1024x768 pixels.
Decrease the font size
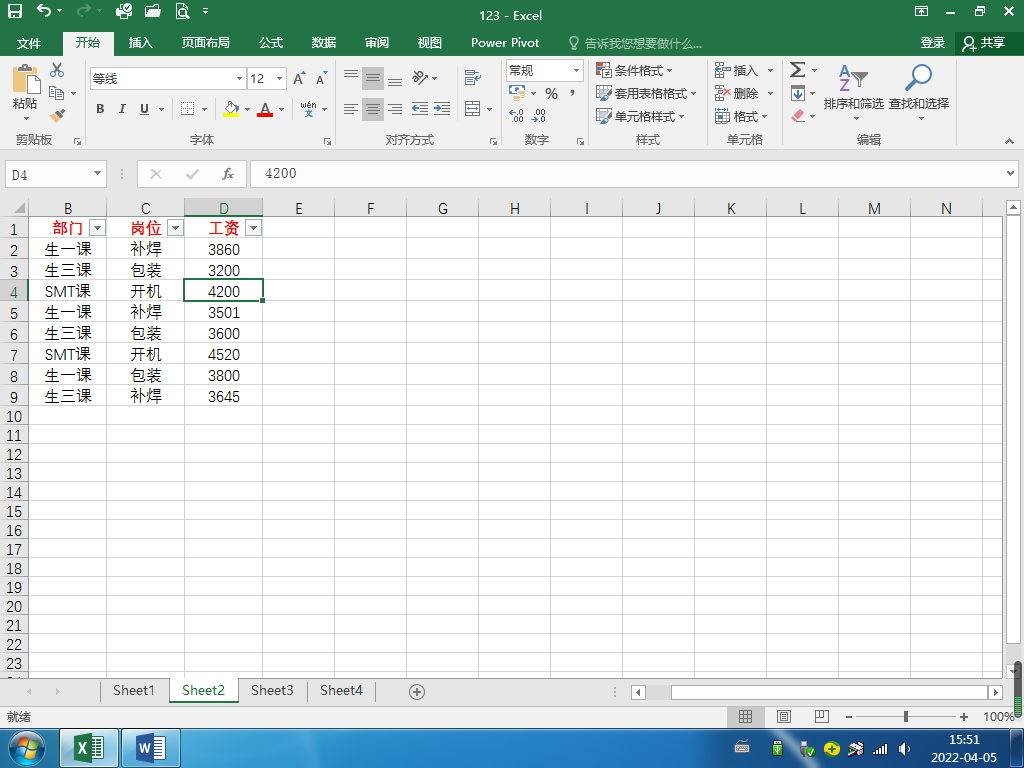[x=321, y=79]
